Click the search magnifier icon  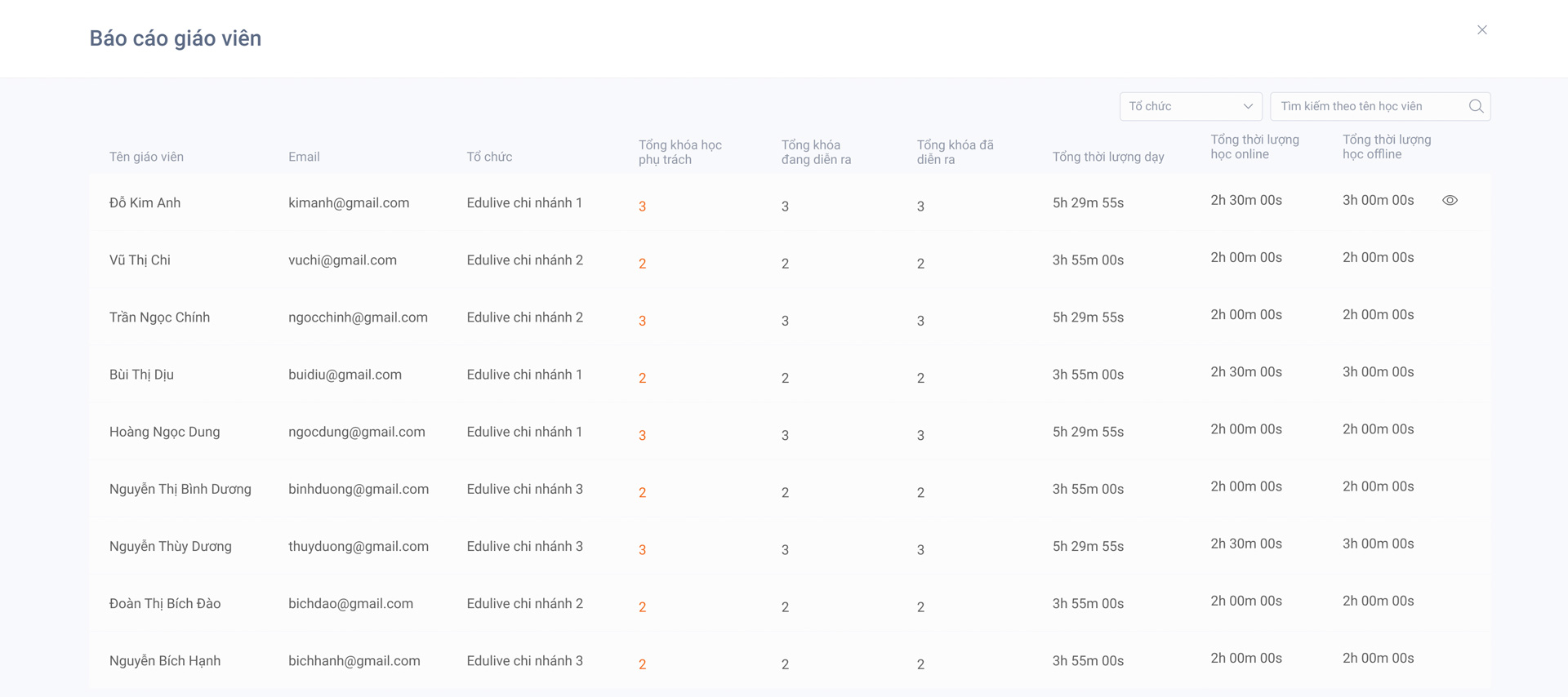pos(1475,106)
